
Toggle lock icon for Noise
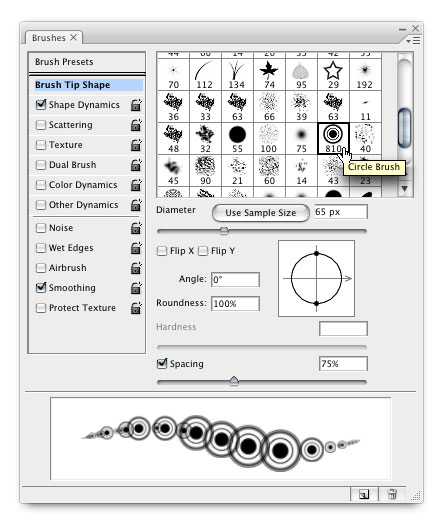(136, 228)
